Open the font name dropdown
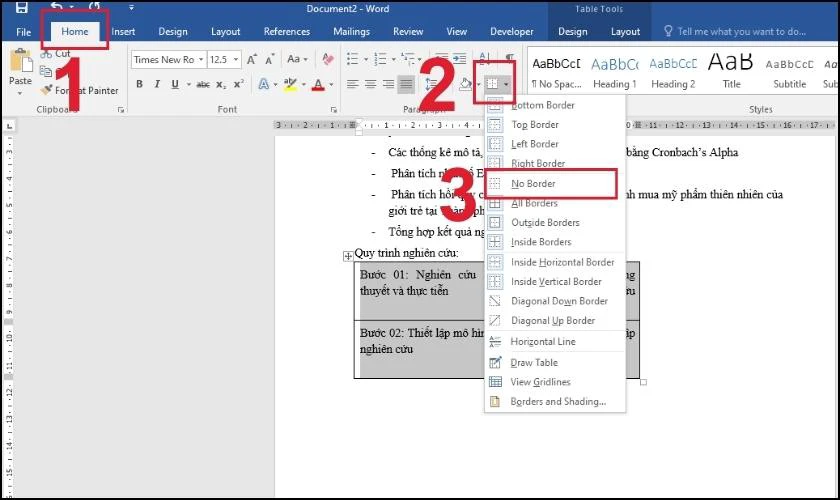The width and height of the screenshot is (840, 500). click(x=201, y=59)
